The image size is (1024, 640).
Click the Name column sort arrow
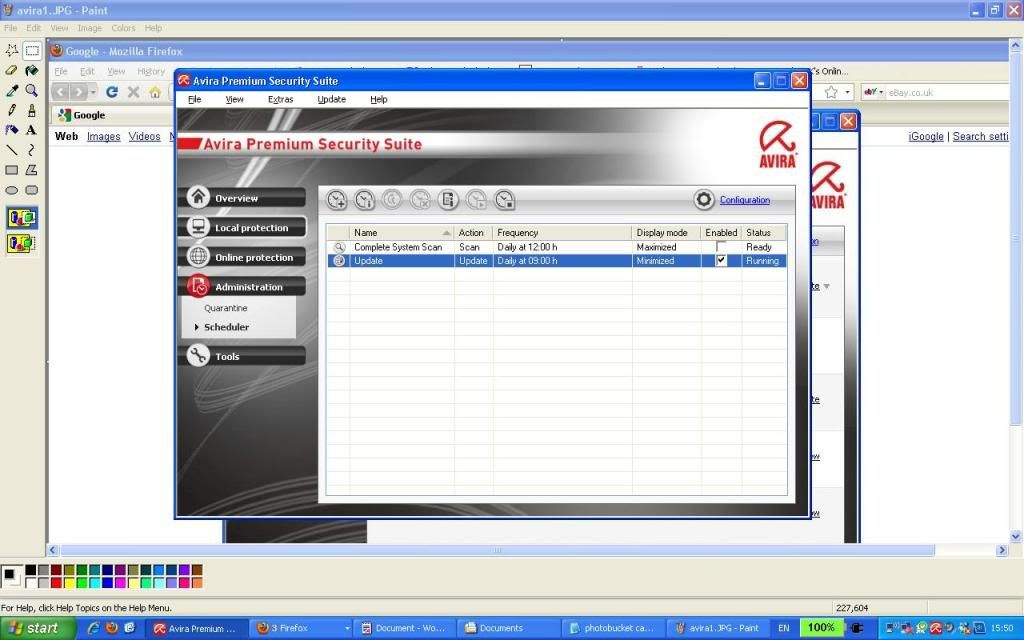click(x=447, y=232)
